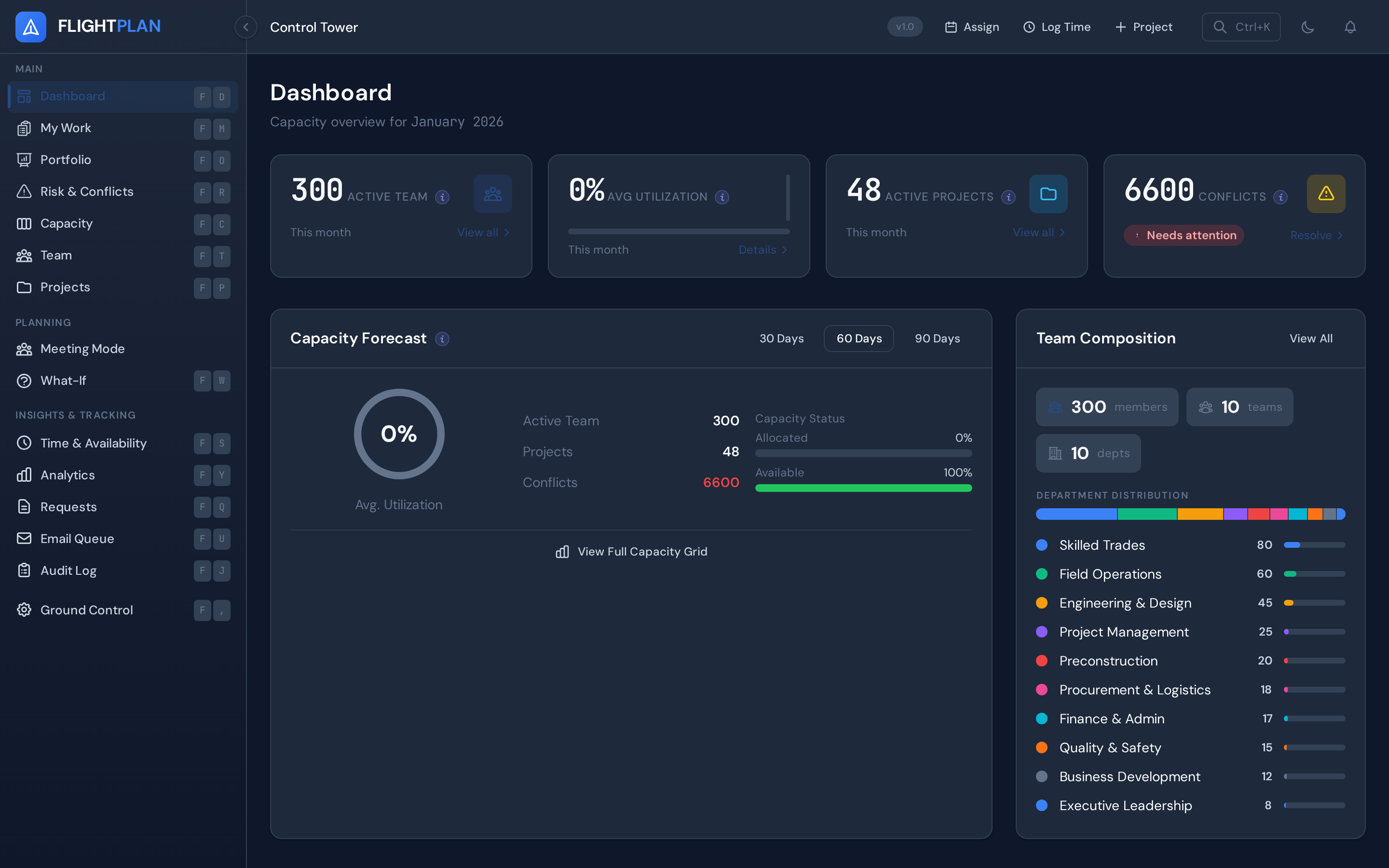
Task: Select Capacity in the sidebar
Action: [x=123, y=224]
